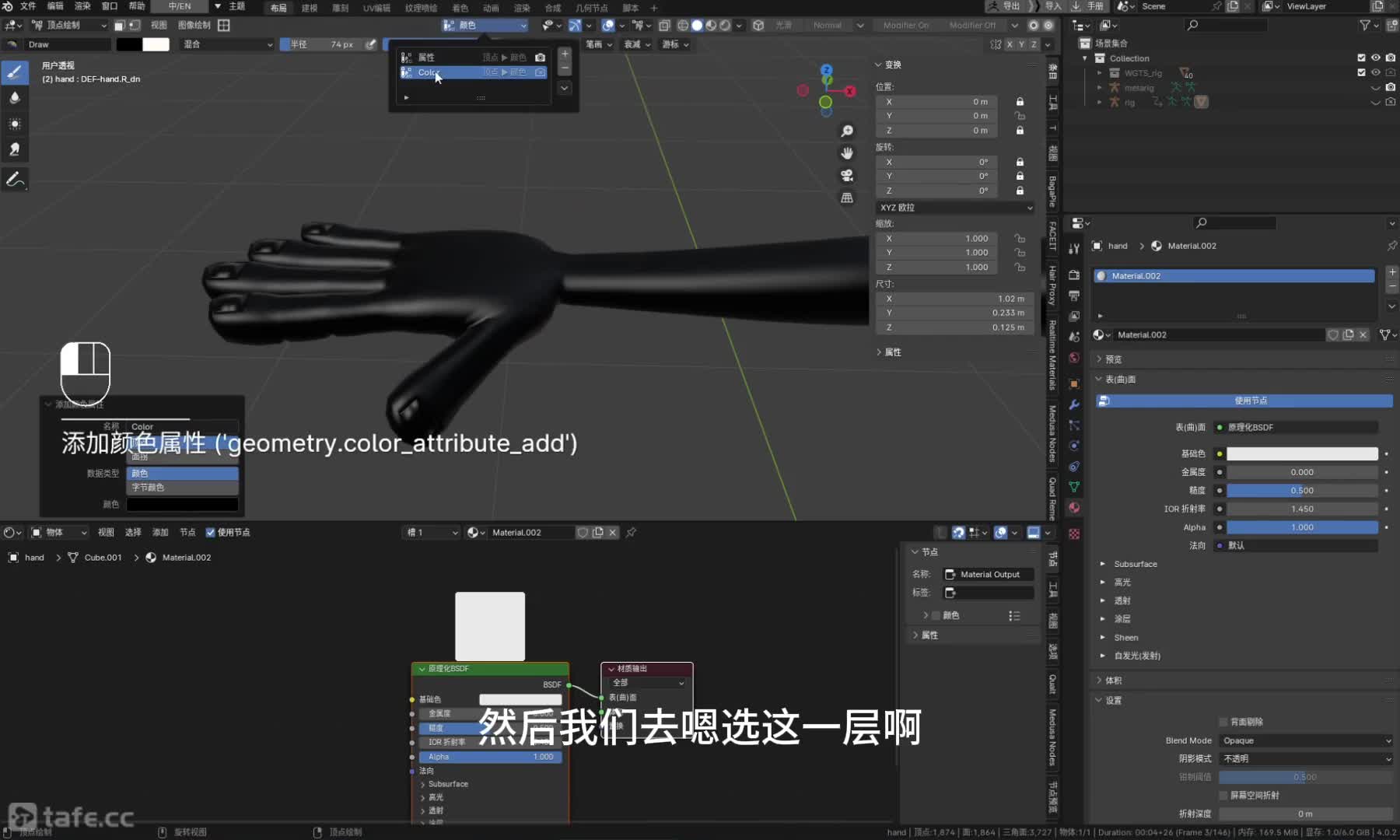Select the Annotate tool in left toolbar

(x=15, y=180)
